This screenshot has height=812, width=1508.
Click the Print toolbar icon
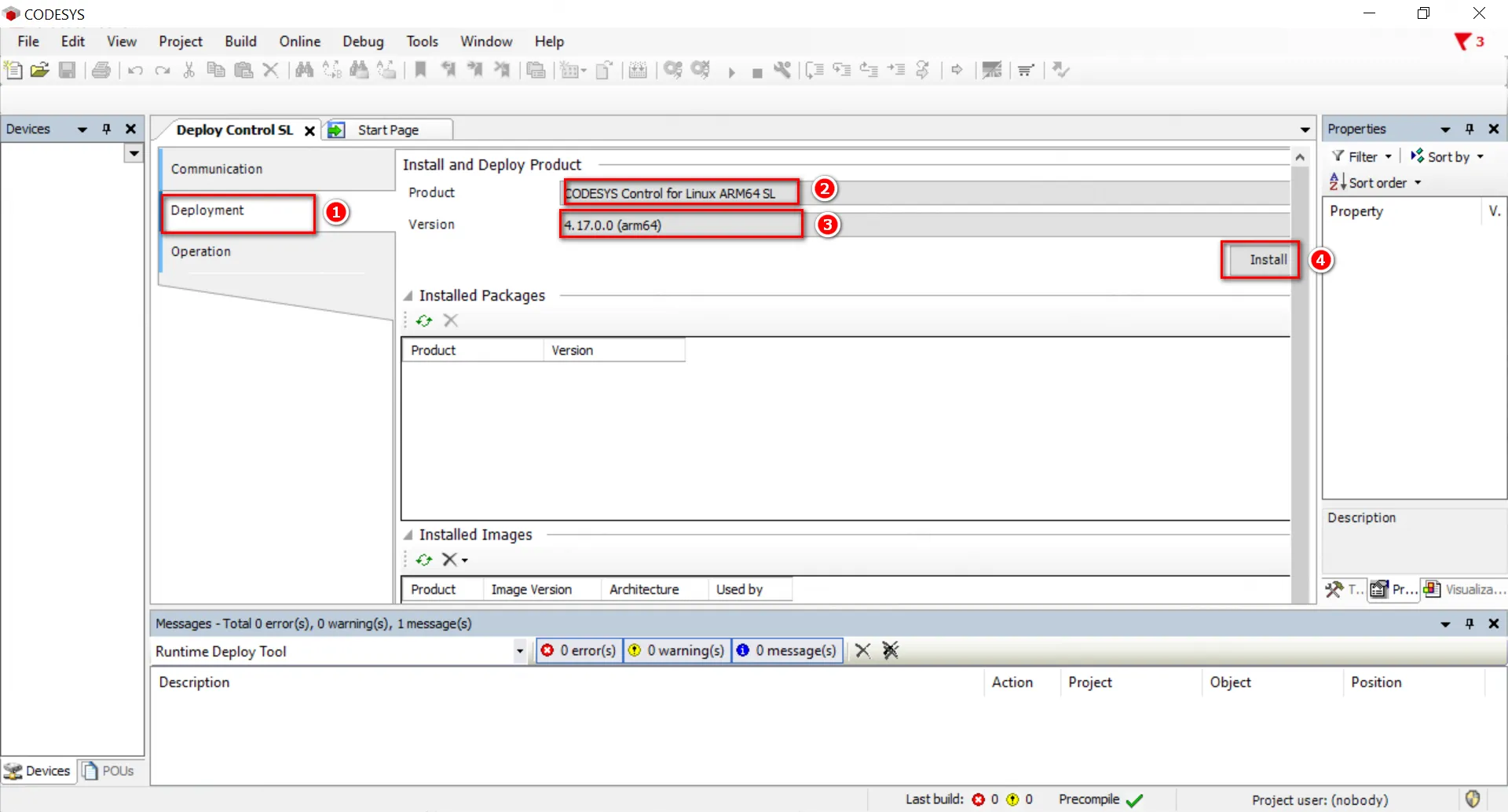(101, 71)
